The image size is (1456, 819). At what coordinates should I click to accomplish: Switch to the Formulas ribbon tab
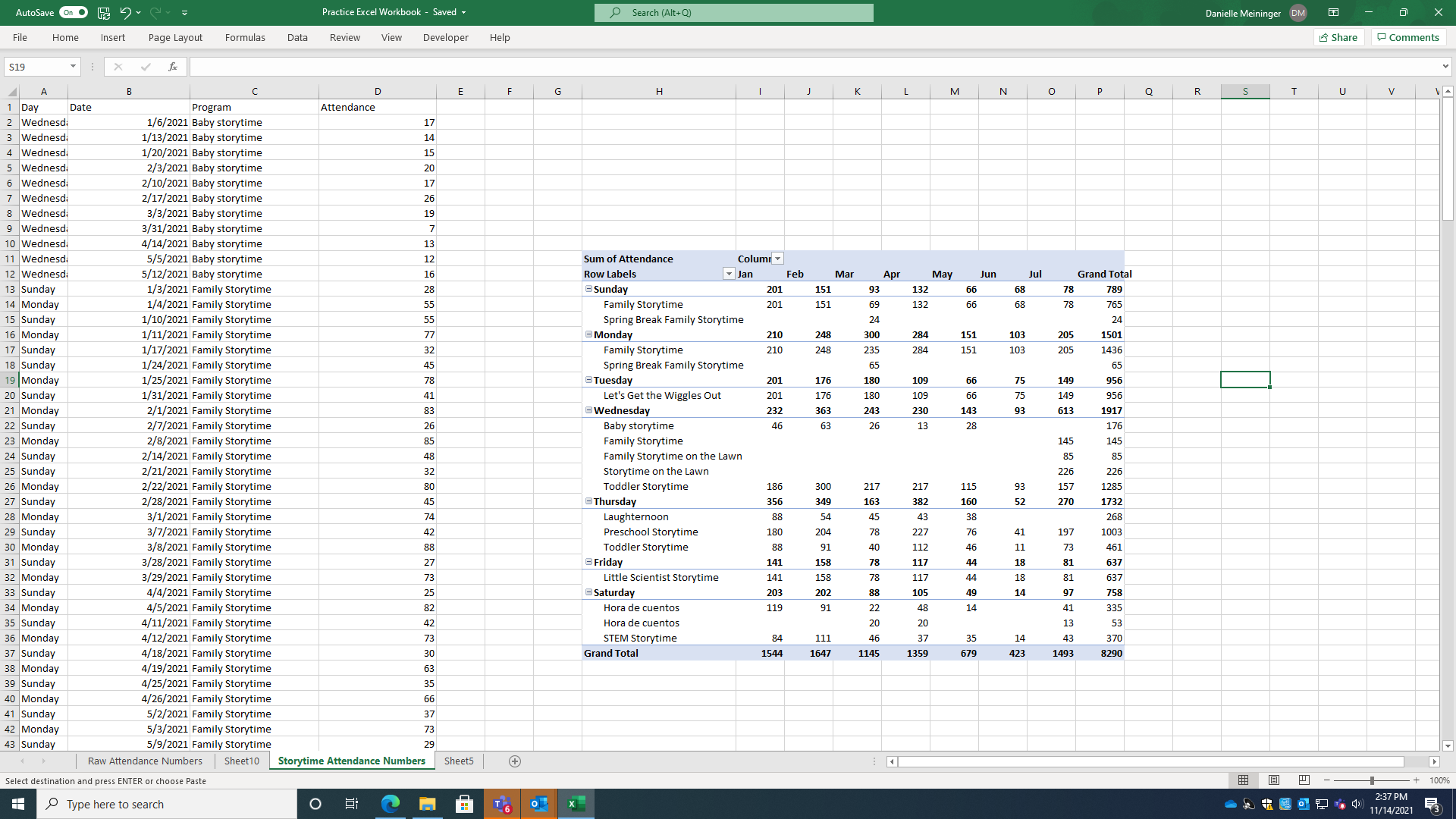[244, 37]
